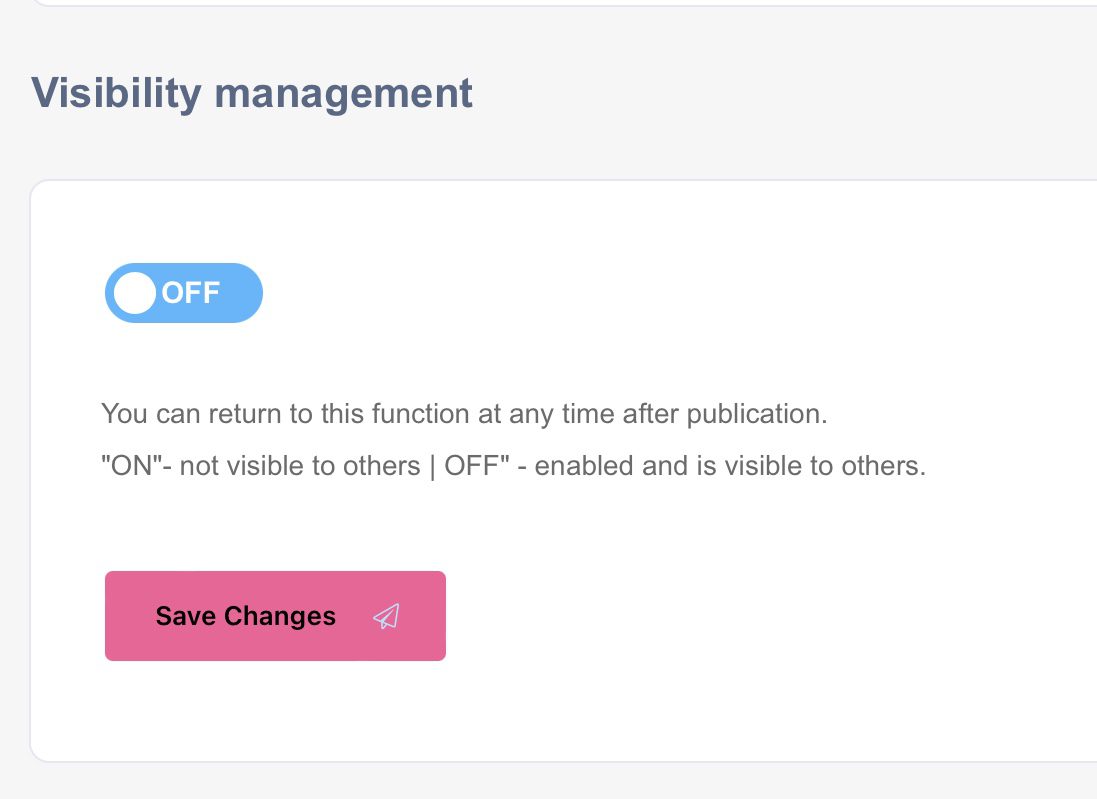Click empty area of the white settings card

700,595
